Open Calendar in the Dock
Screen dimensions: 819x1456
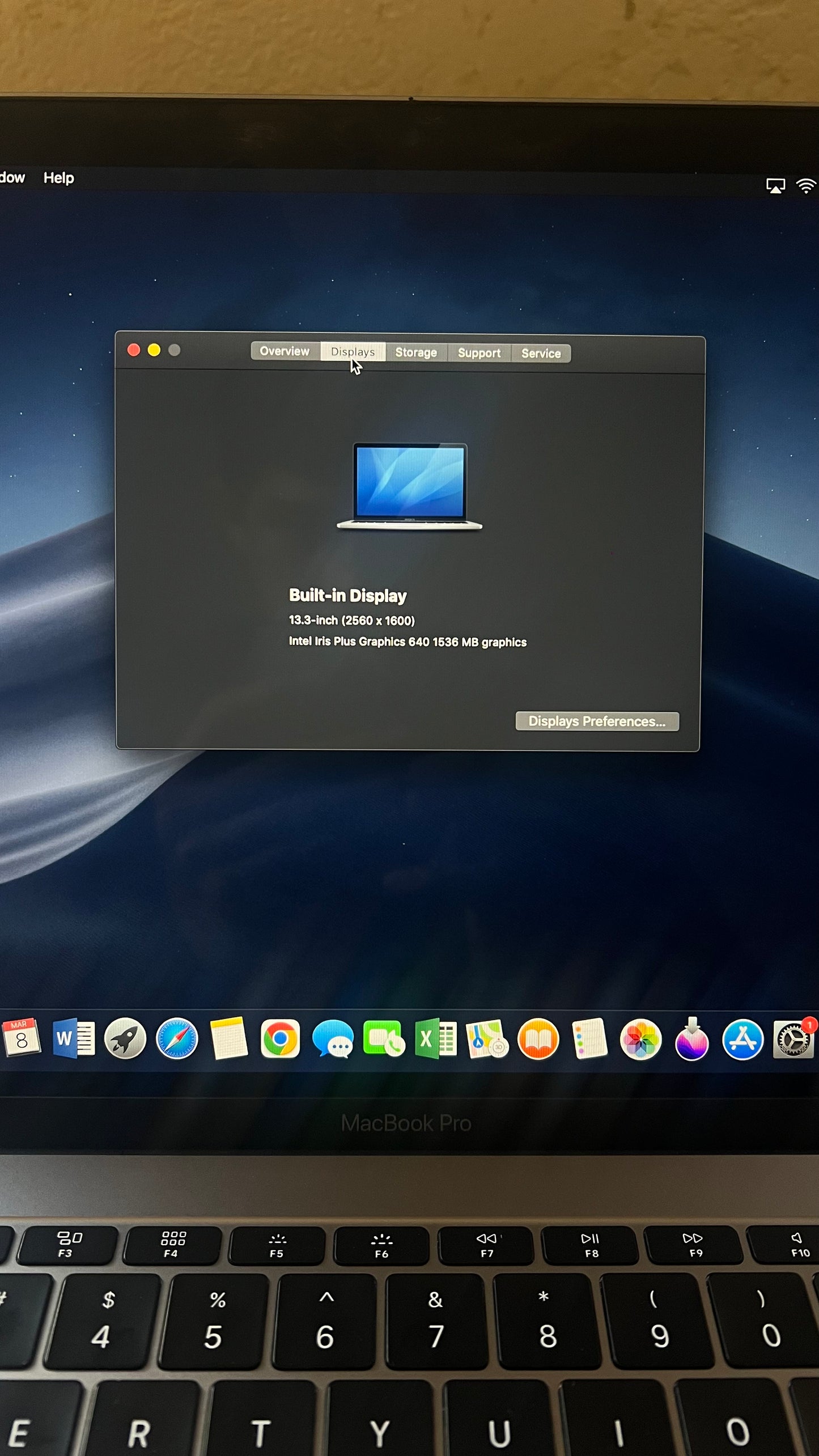21,1038
